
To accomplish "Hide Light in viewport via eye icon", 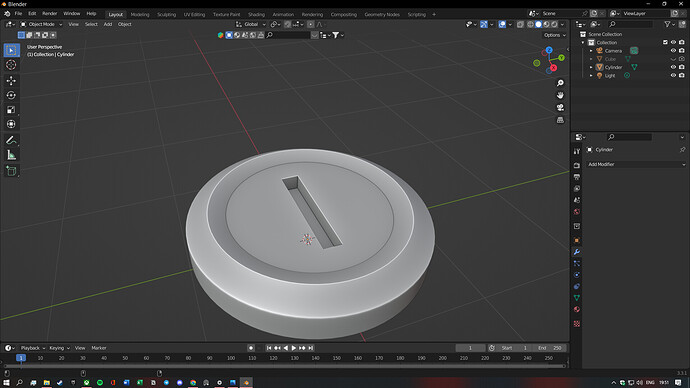I will (673, 76).
